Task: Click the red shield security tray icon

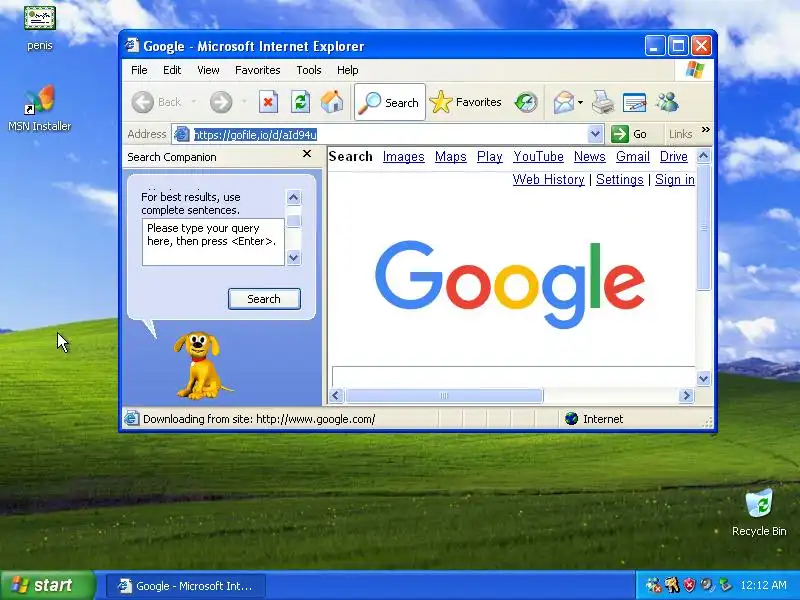Action: pyautogui.click(x=690, y=585)
